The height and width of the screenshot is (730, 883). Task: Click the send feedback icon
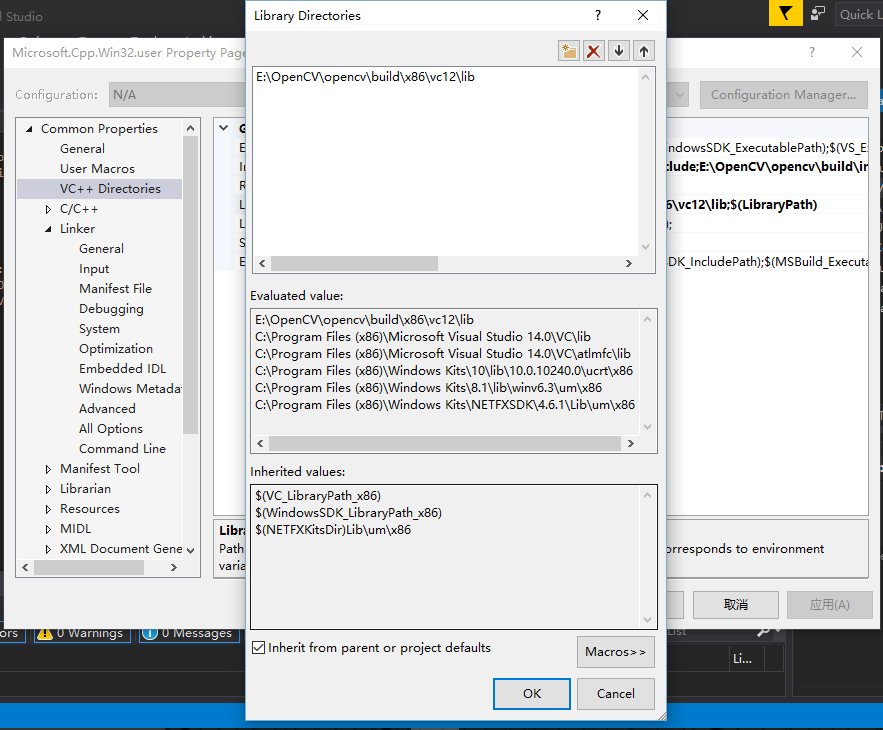818,13
